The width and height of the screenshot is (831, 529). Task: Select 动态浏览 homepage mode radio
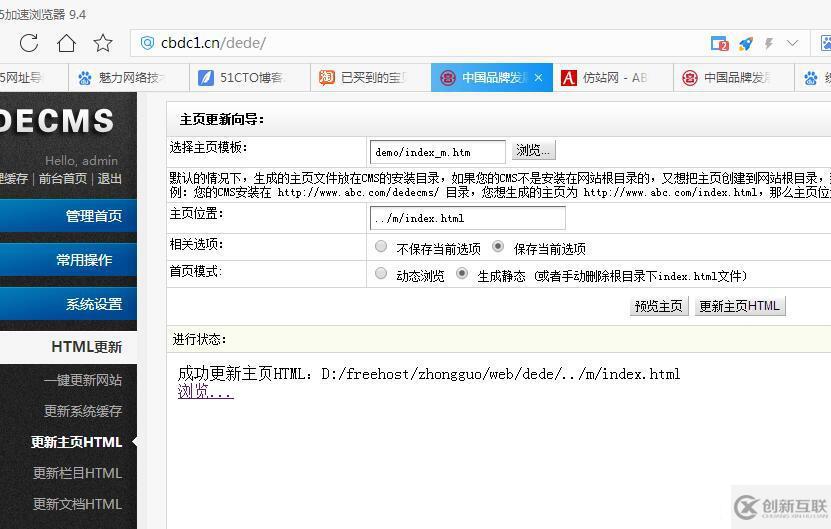pyautogui.click(x=381, y=274)
